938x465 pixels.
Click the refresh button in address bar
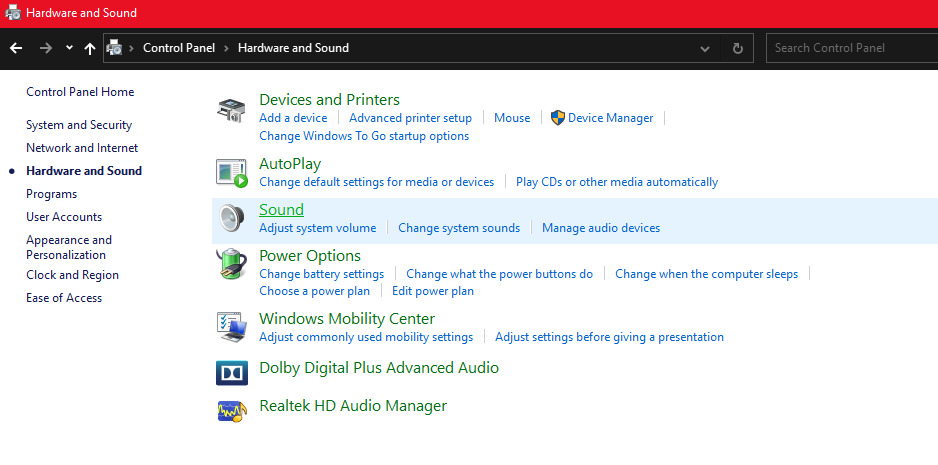coord(738,48)
